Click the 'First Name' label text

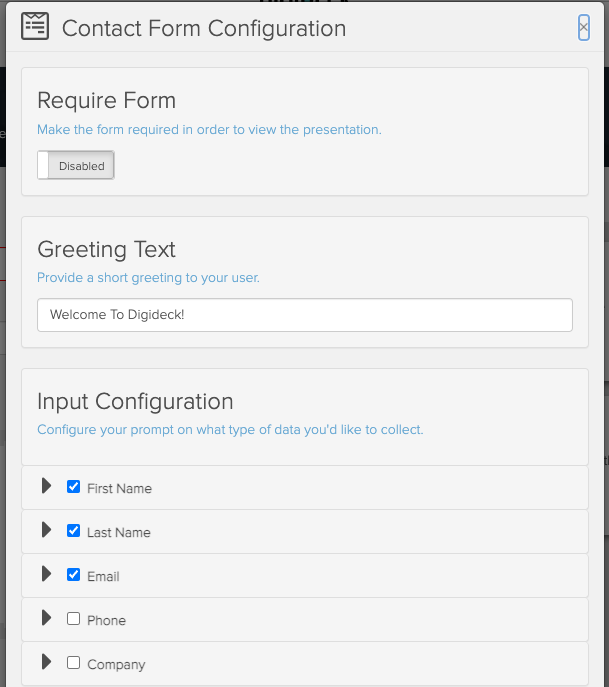pos(119,489)
